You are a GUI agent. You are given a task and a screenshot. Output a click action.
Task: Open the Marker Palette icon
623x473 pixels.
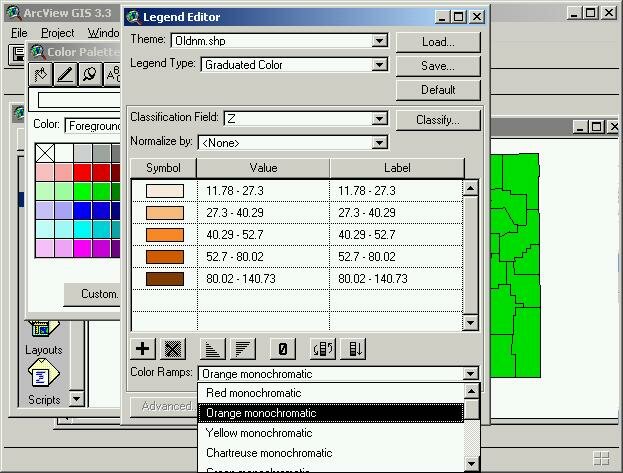(x=90, y=74)
